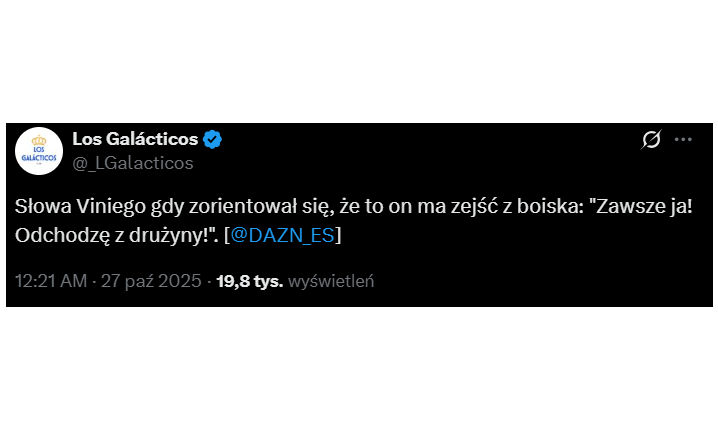Click the word boiska in the tweet
718x429 pixels.
tap(551, 208)
